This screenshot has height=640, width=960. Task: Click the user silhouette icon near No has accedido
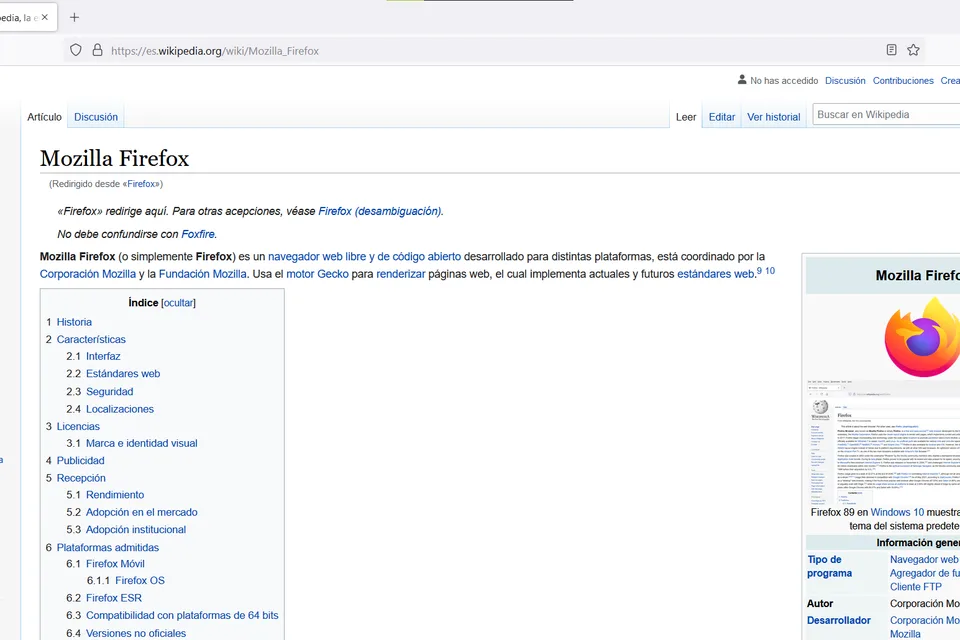coord(742,80)
